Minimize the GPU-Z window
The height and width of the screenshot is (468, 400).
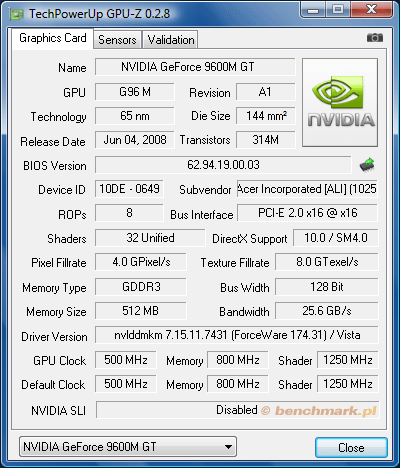tap(312, 10)
